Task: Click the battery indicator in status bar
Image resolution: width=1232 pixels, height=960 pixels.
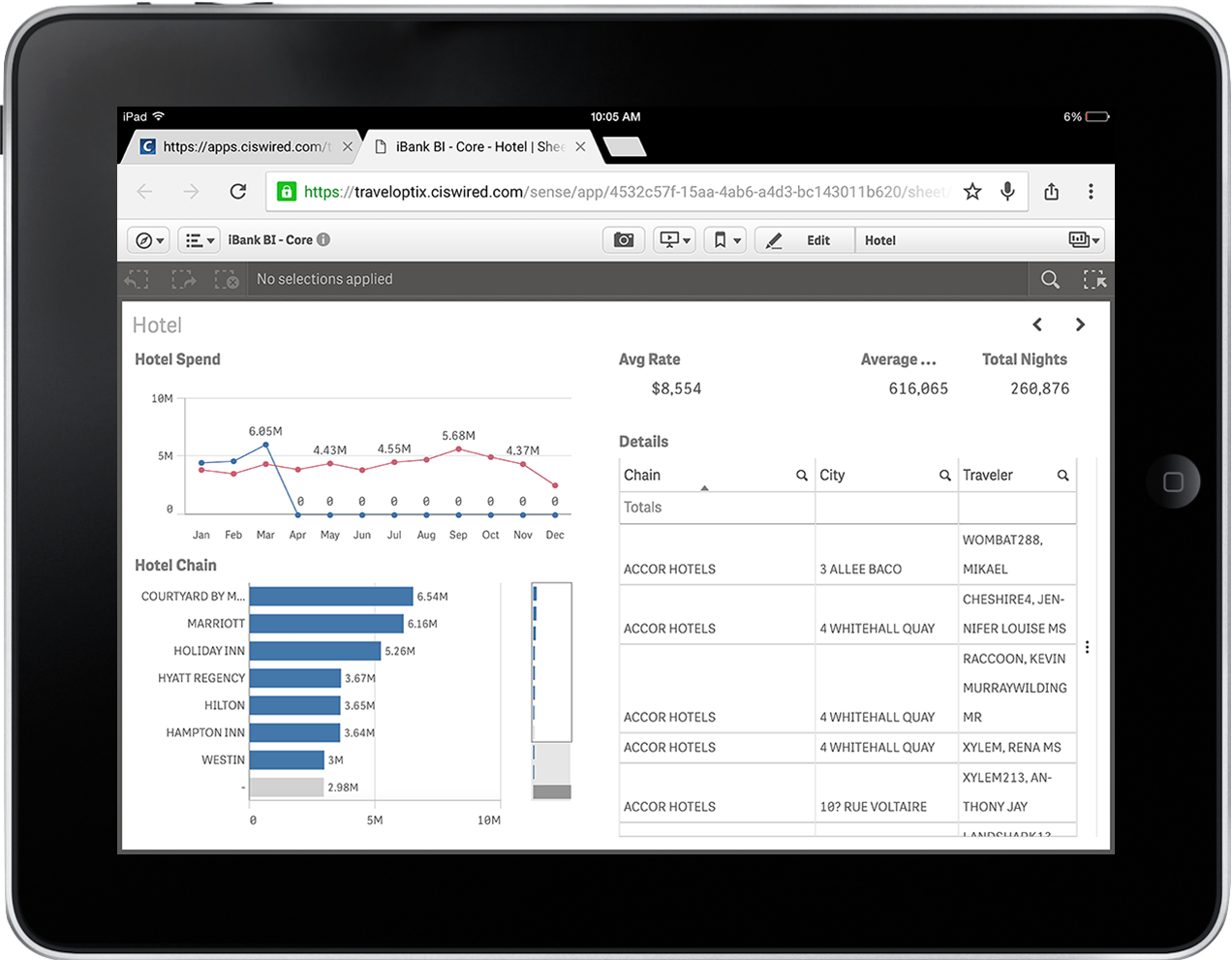Action: pos(1097,117)
